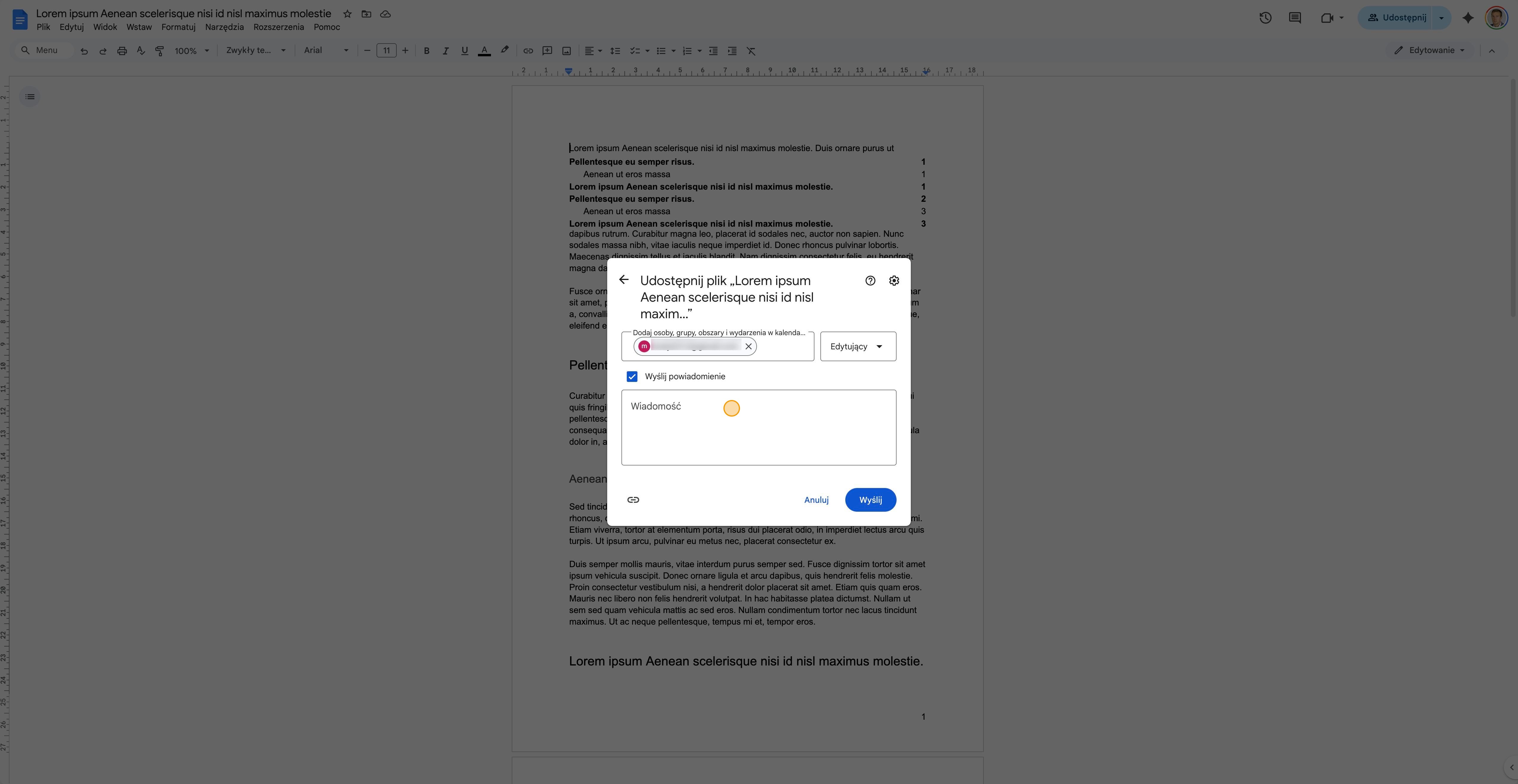Open the Plik menu
The image size is (1518, 784).
tap(43, 27)
